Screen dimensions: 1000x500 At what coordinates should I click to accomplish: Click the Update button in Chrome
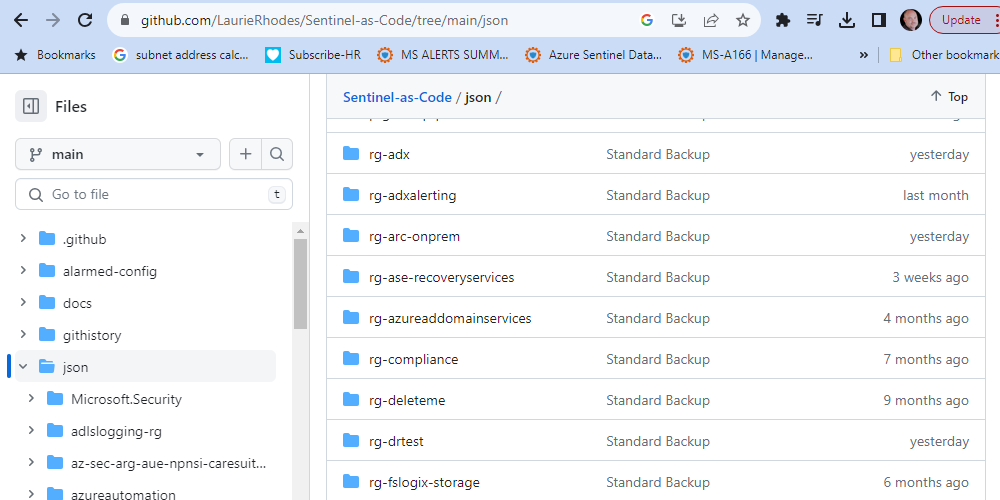tap(964, 20)
